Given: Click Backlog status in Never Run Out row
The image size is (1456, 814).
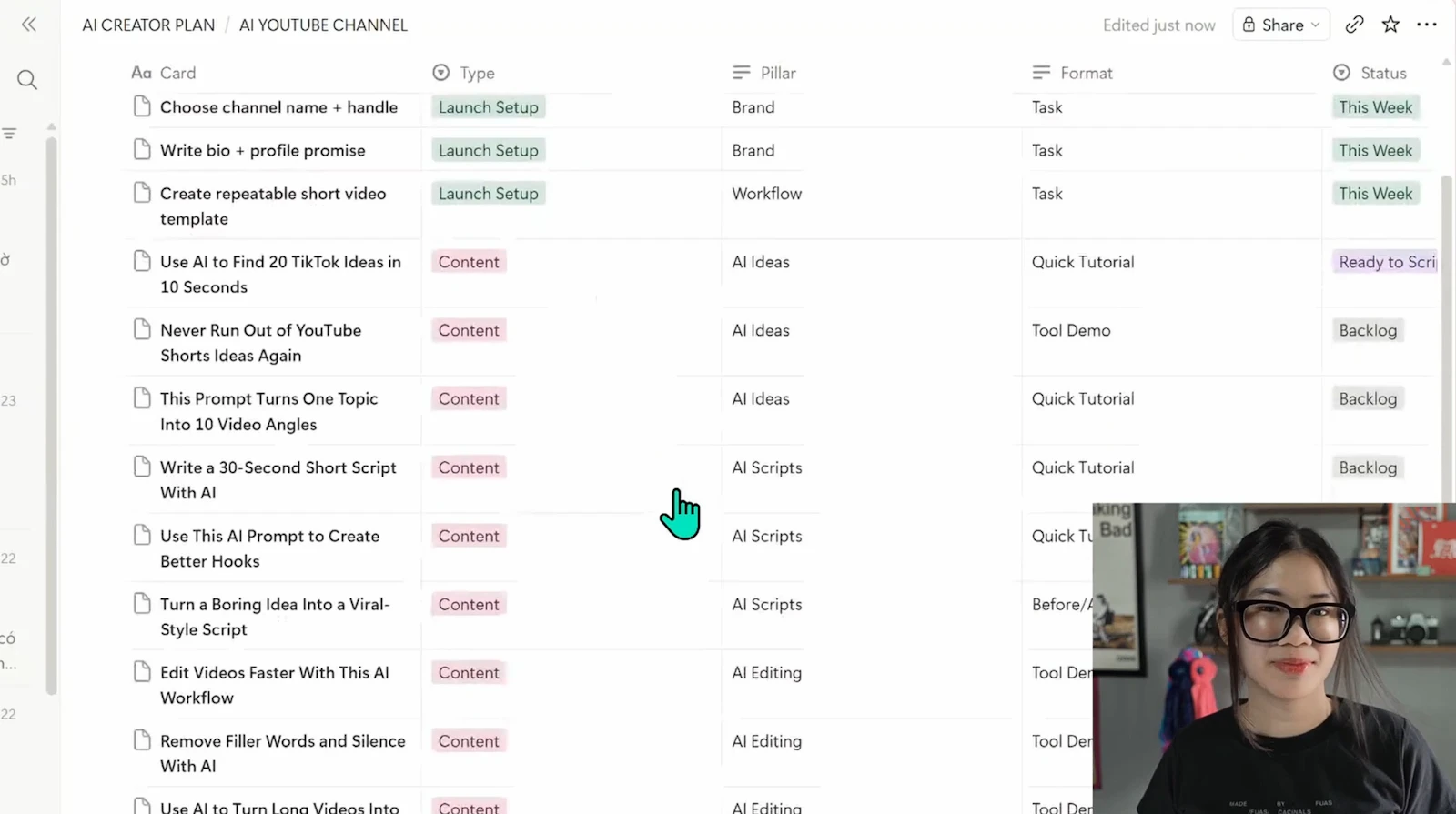Looking at the screenshot, I should (1368, 330).
